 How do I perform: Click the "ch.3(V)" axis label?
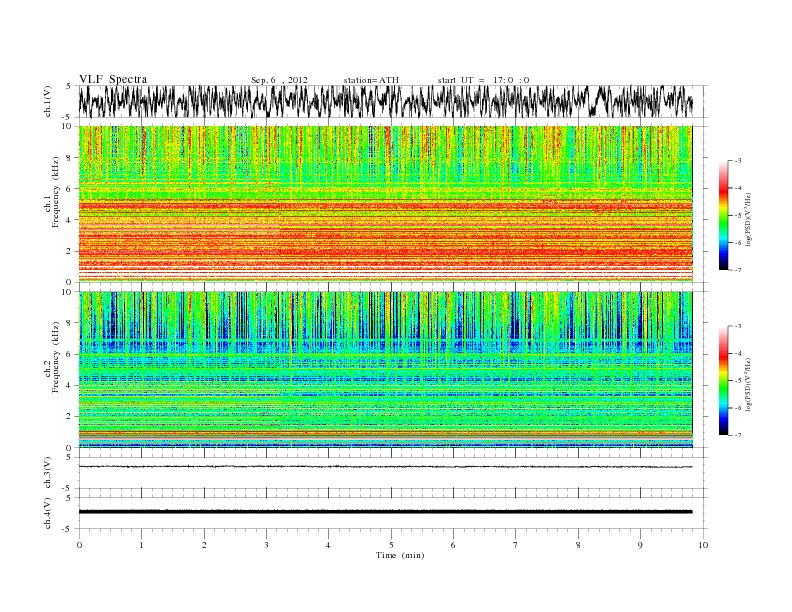[x=48, y=473]
